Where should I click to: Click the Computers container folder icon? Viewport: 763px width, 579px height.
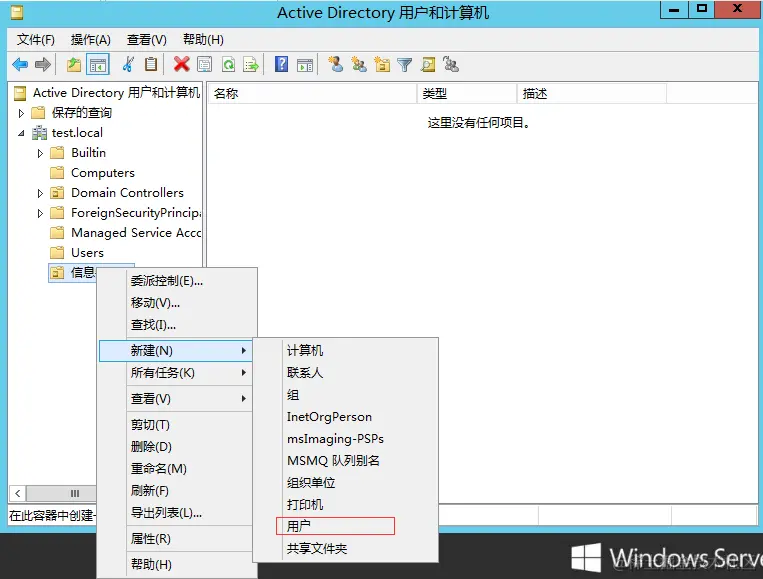pos(57,173)
